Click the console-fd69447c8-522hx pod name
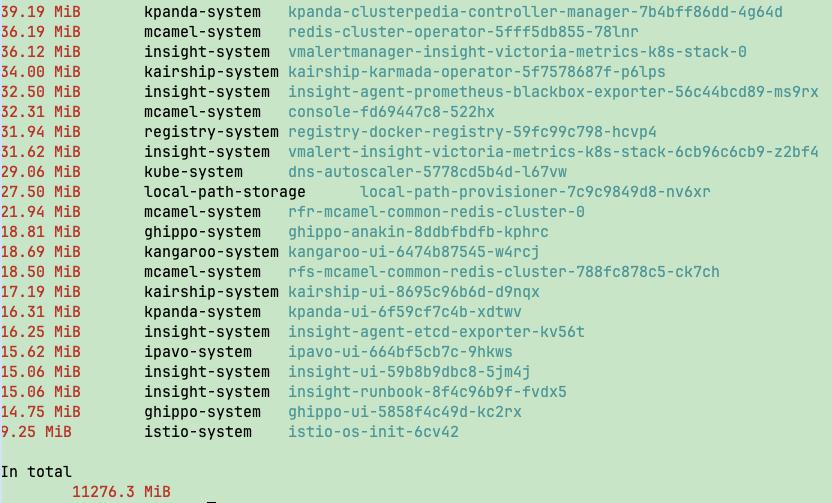 tap(391, 112)
